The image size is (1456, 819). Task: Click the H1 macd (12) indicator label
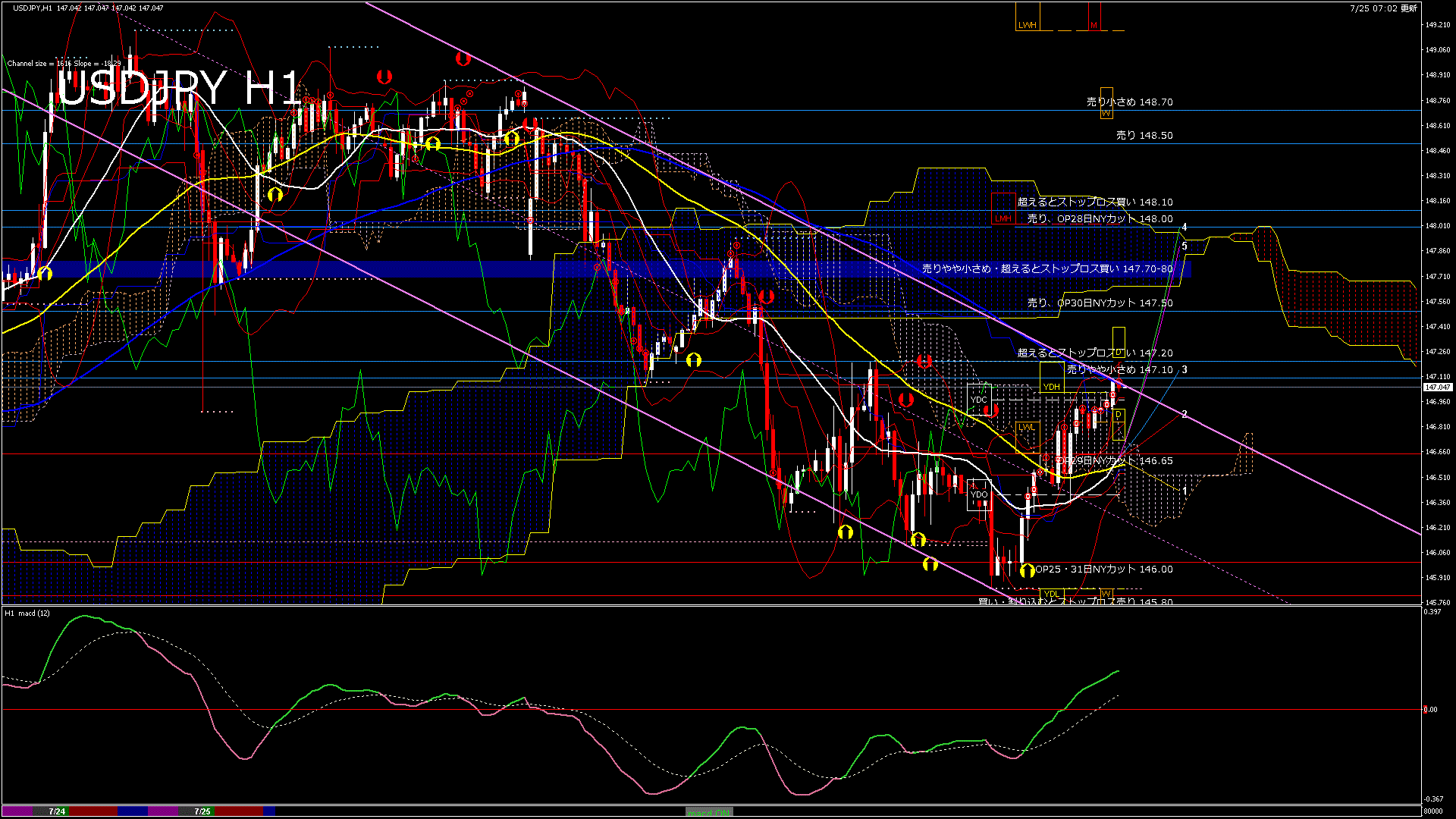coord(27,613)
